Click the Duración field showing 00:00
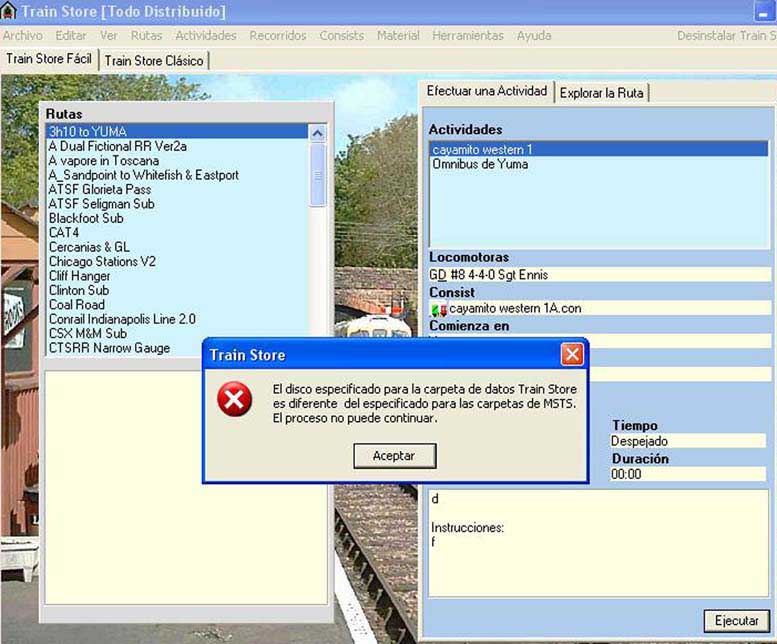Screen dimensions: 777x644 [688, 474]
